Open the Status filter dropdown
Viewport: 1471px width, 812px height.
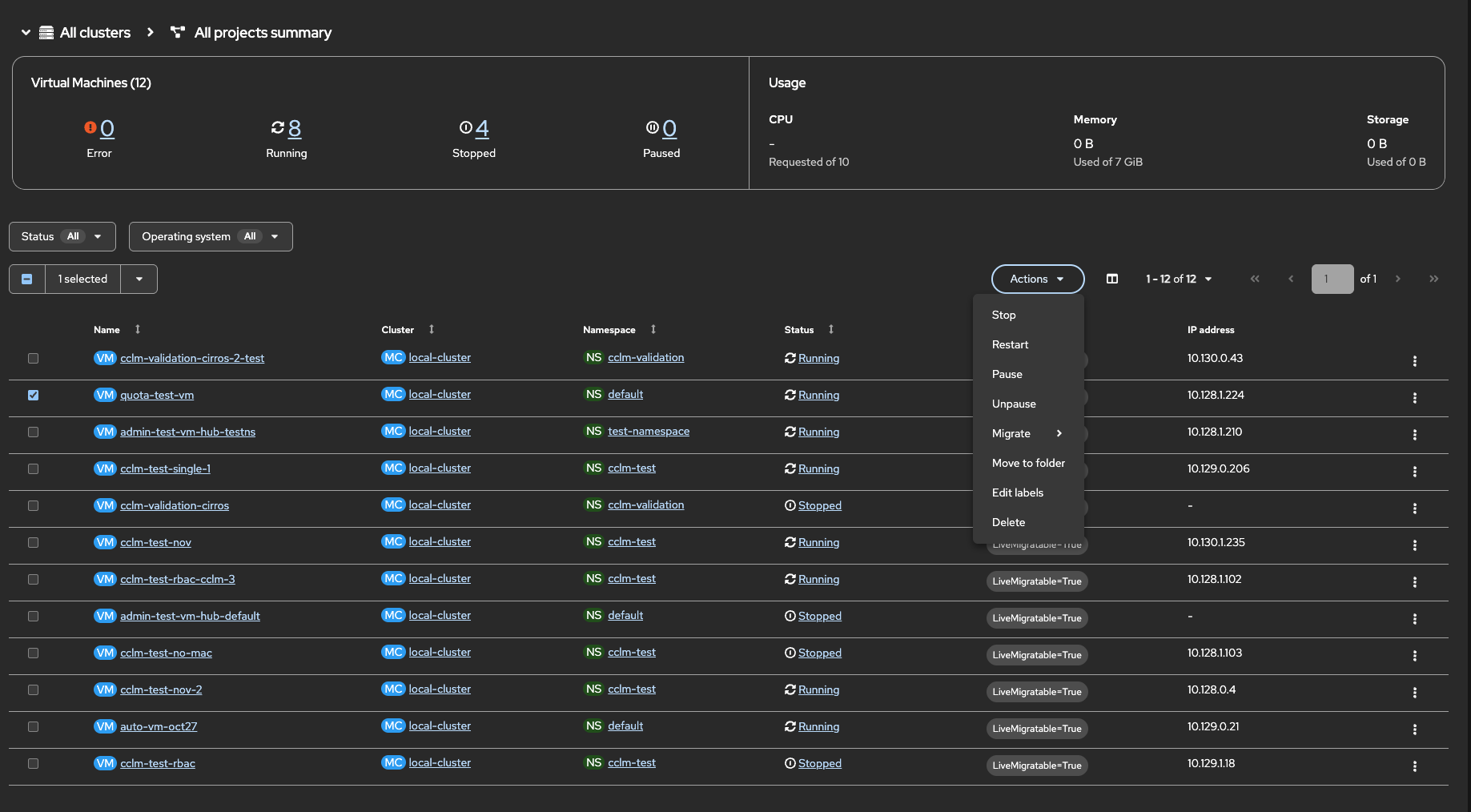pos(62,236)
